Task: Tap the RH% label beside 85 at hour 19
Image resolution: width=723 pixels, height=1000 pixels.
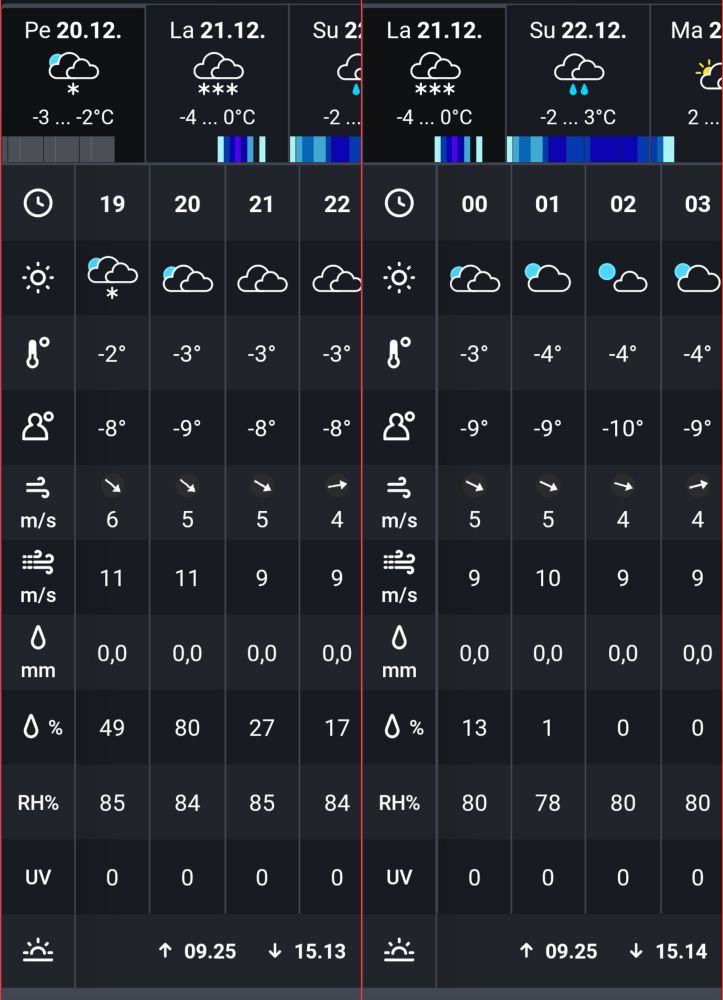Action: click(38, 802)
